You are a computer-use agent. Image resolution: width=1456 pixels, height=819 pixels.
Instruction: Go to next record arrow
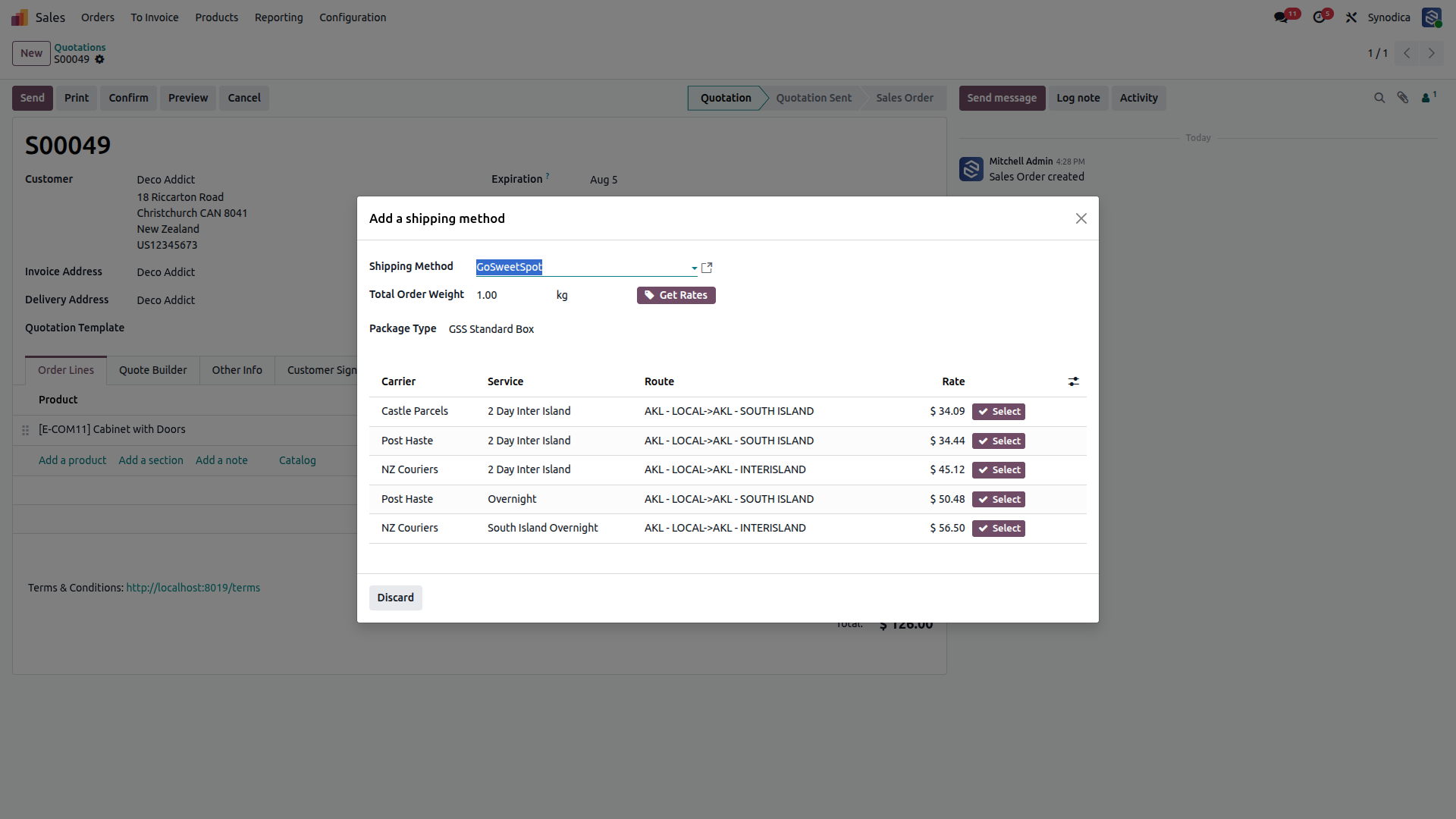coord(1432,53)
